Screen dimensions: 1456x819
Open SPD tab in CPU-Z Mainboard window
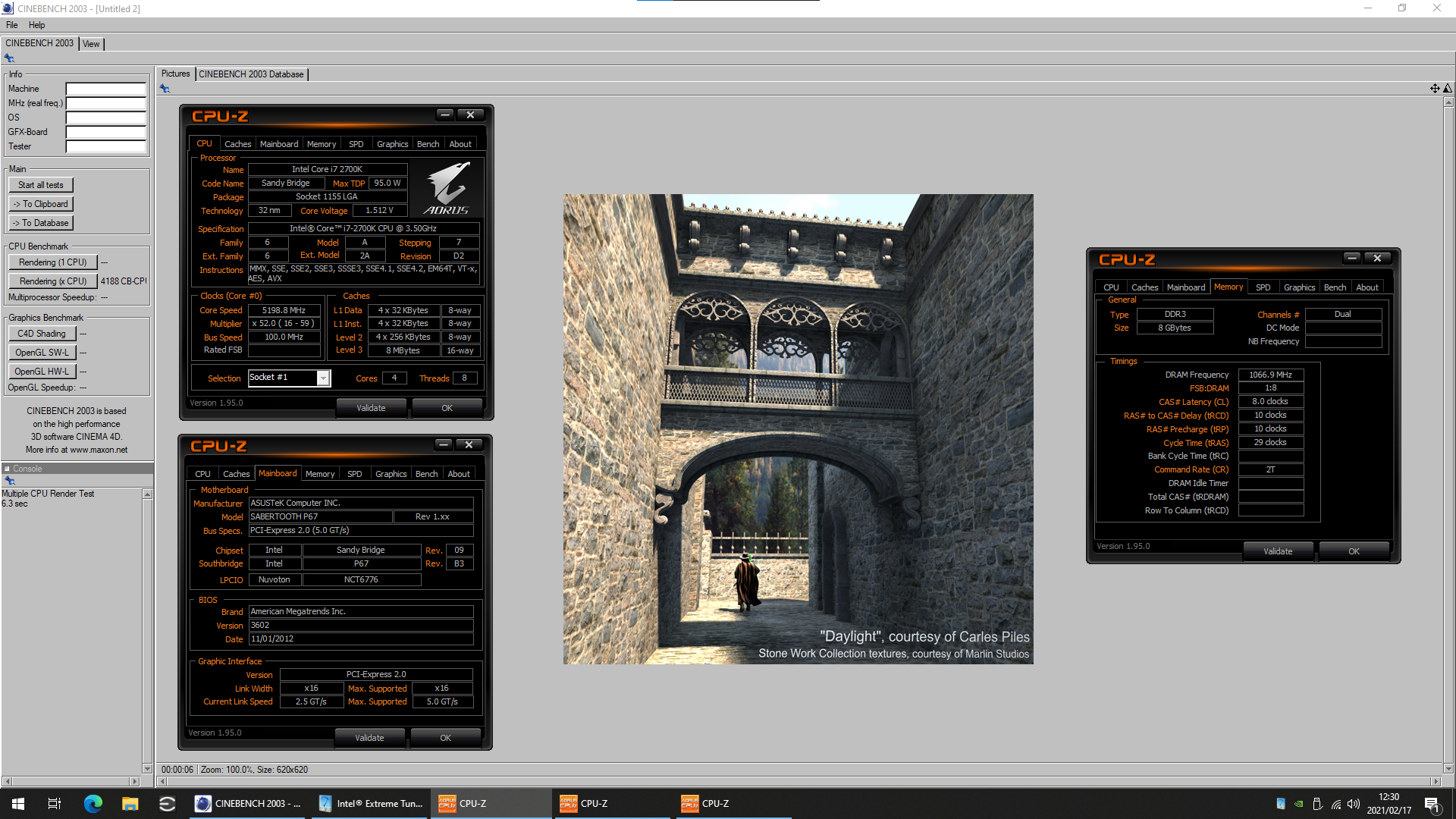354,474
